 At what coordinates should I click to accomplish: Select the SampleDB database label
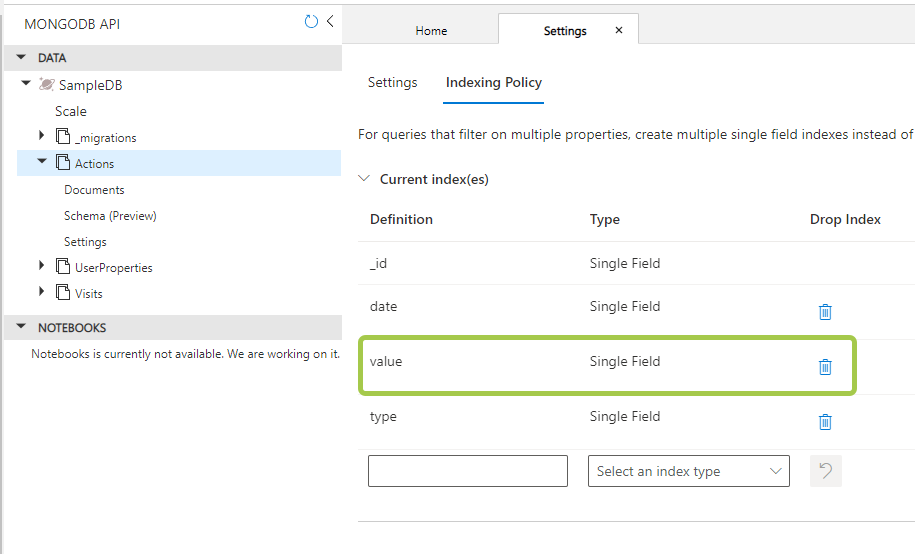click(x=90, y=85)
